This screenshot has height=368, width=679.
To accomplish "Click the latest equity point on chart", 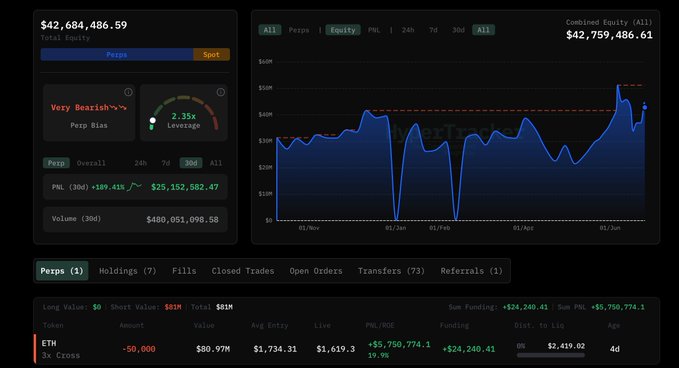I will click(645, 107).
